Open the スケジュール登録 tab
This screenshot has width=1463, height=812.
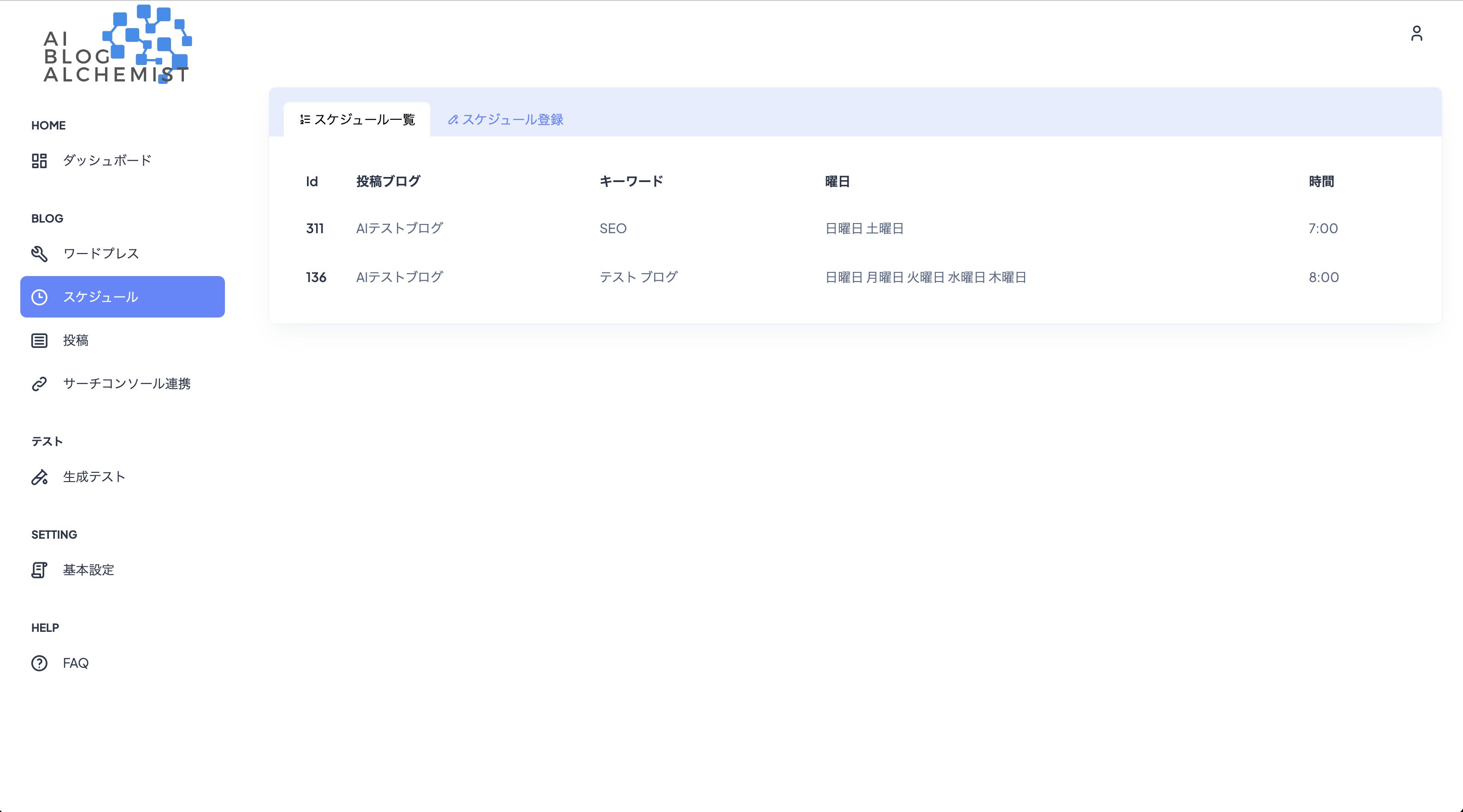[x=506, y=119]
